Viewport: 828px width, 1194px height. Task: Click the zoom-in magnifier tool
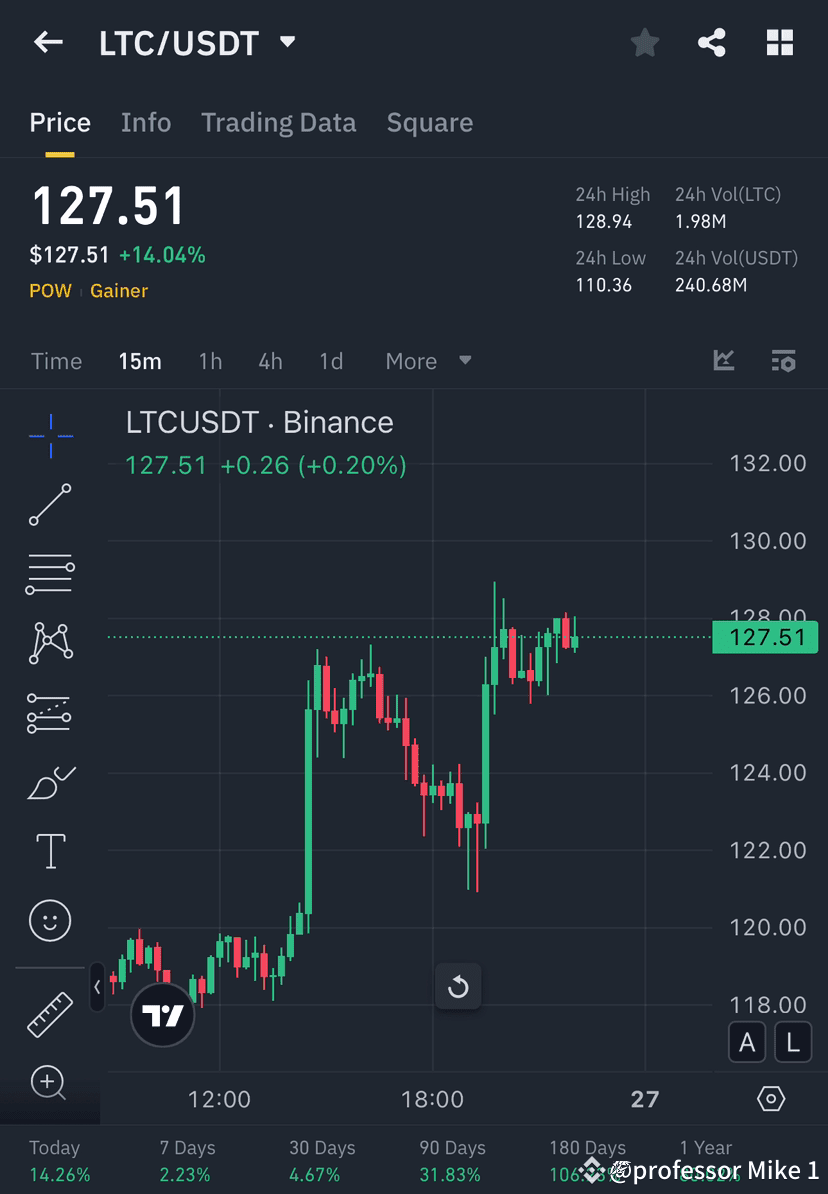coord(50,1083)
